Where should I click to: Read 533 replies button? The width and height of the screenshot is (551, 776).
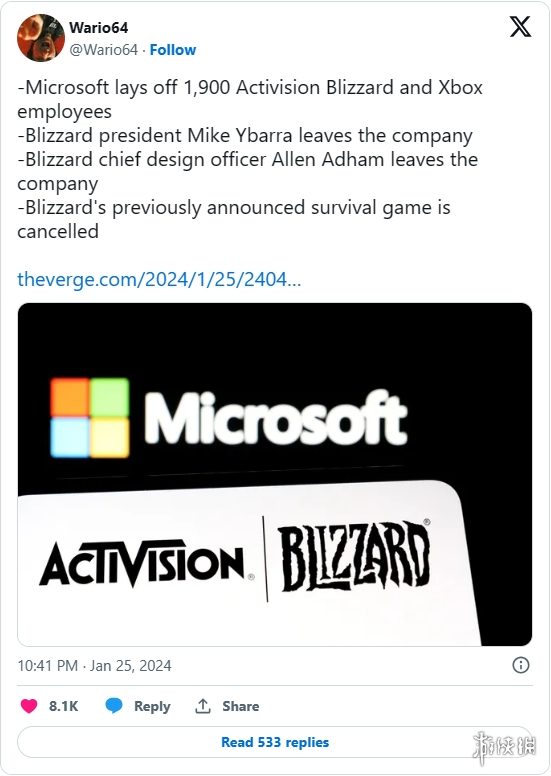coord(275,742)
